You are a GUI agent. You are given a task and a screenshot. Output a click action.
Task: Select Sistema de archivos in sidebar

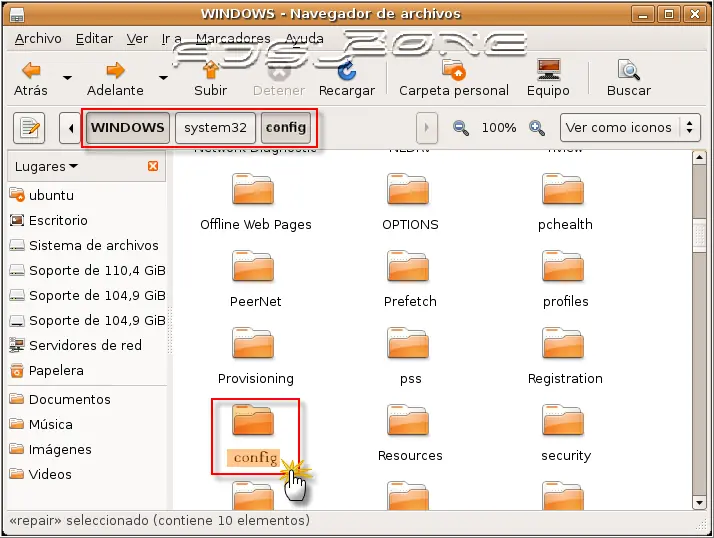(x=87, y=246)
